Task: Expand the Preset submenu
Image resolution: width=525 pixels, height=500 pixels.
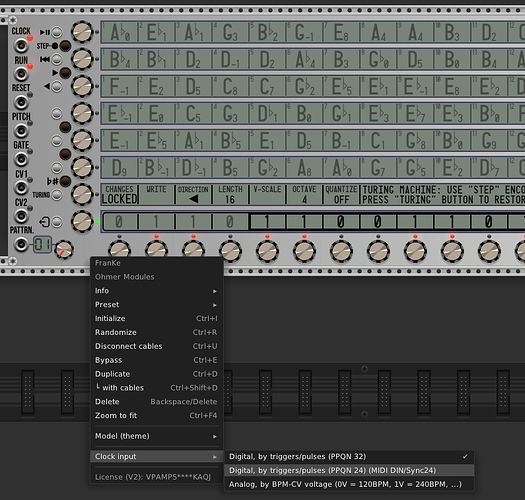Action: coord(156,305)
